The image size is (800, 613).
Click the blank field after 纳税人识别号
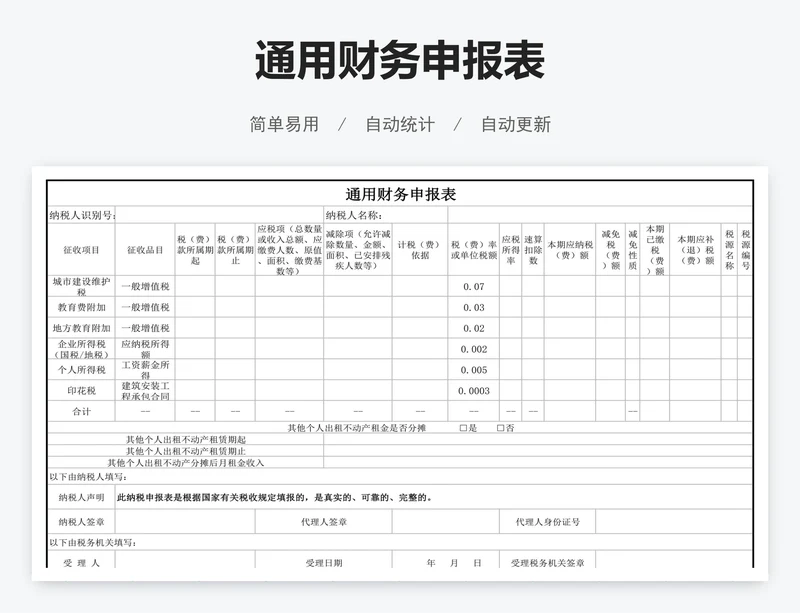[x=219, y=215]
